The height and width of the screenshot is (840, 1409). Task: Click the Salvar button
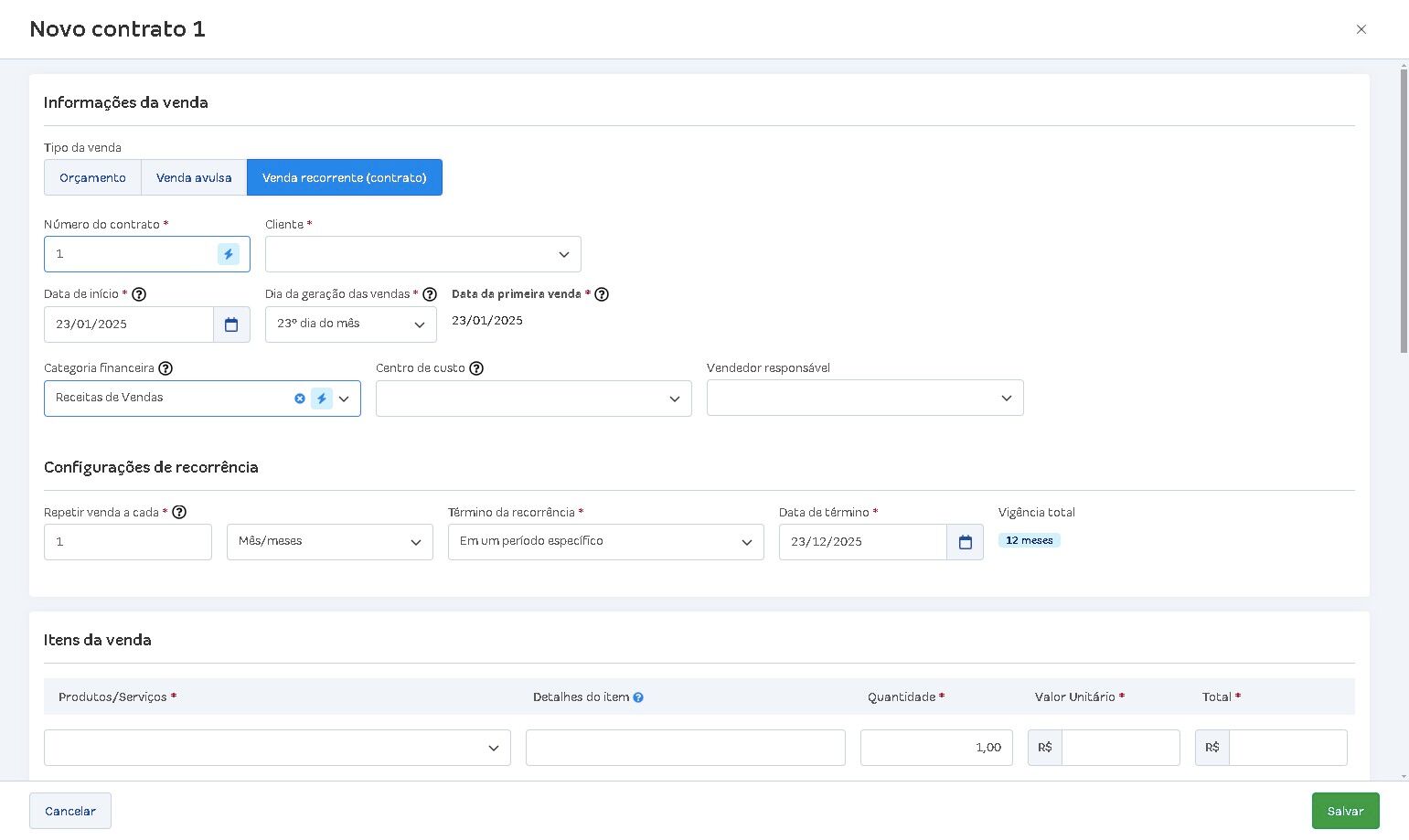tap(1345, 811)
